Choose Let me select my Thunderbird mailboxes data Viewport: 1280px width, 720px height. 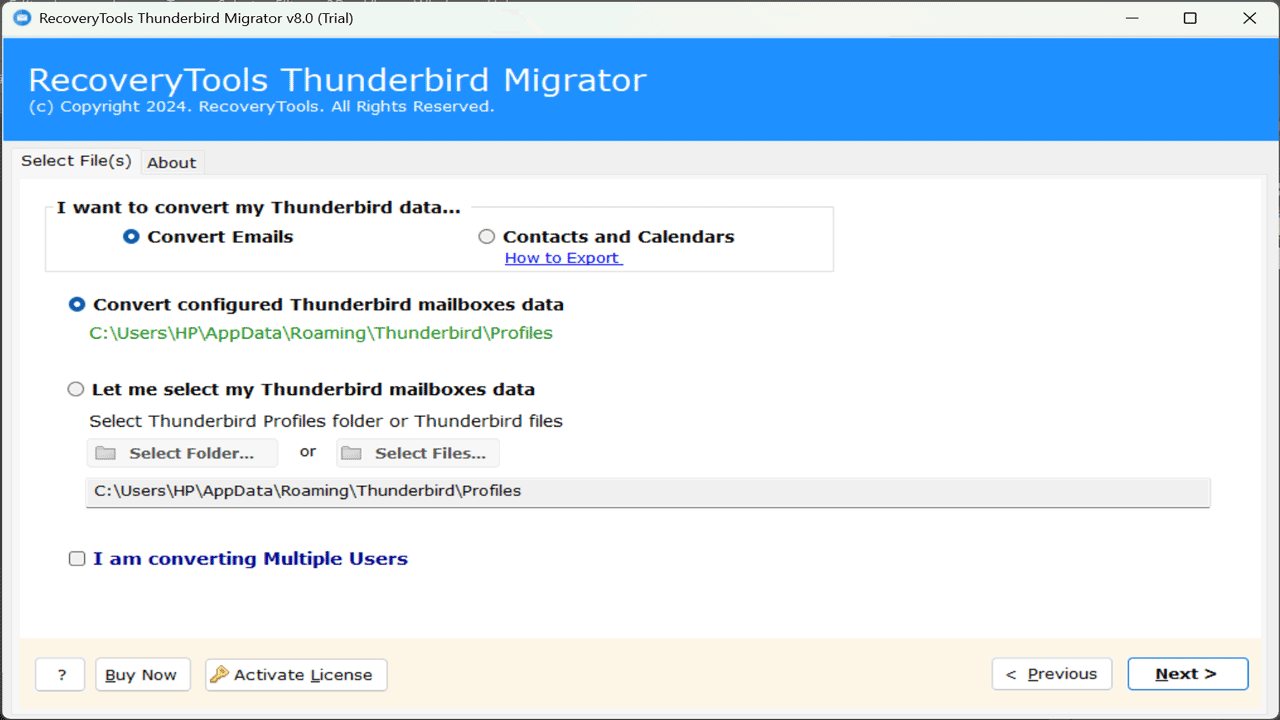[76, 390]
